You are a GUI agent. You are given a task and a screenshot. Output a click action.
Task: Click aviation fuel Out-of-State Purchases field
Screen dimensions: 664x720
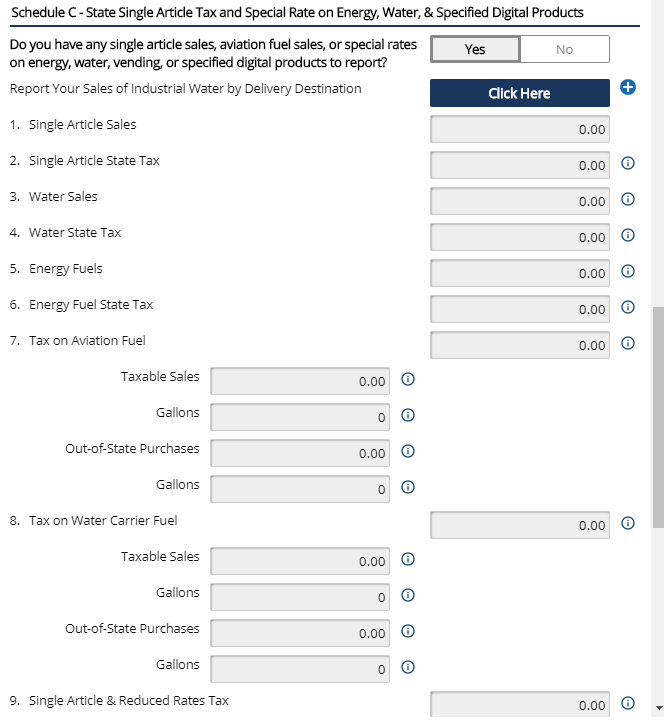tap(300, 453)
